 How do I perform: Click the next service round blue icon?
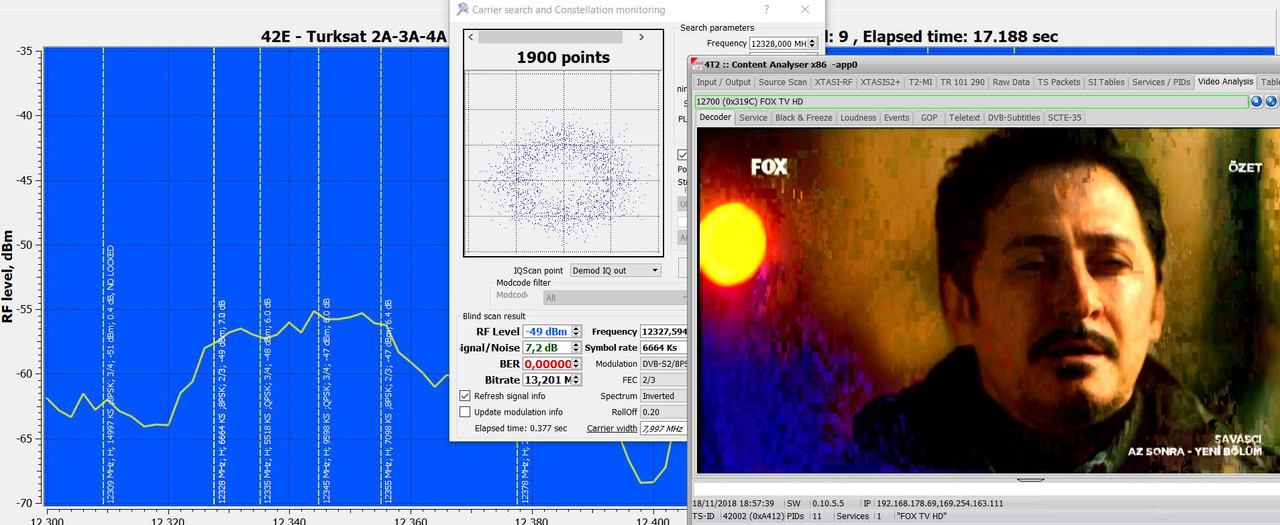click(x=1271, y=101)
